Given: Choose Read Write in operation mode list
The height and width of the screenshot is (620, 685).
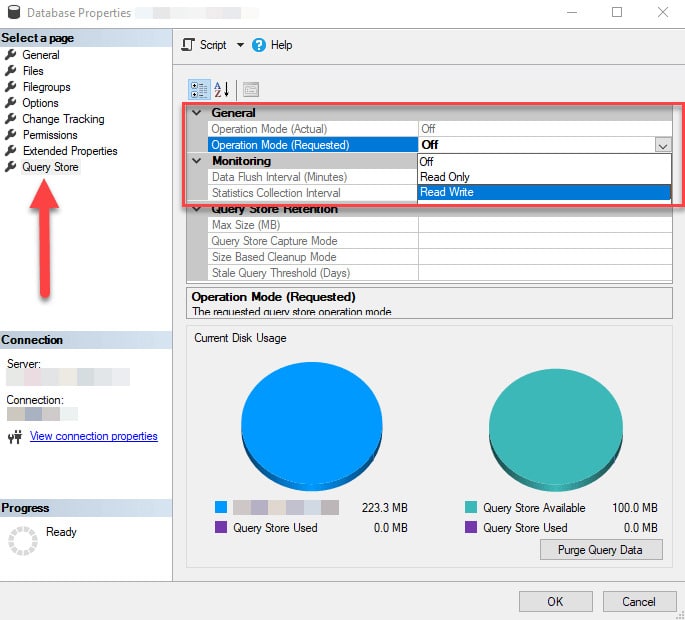Looking at the screenshot, I should point(544,192).
